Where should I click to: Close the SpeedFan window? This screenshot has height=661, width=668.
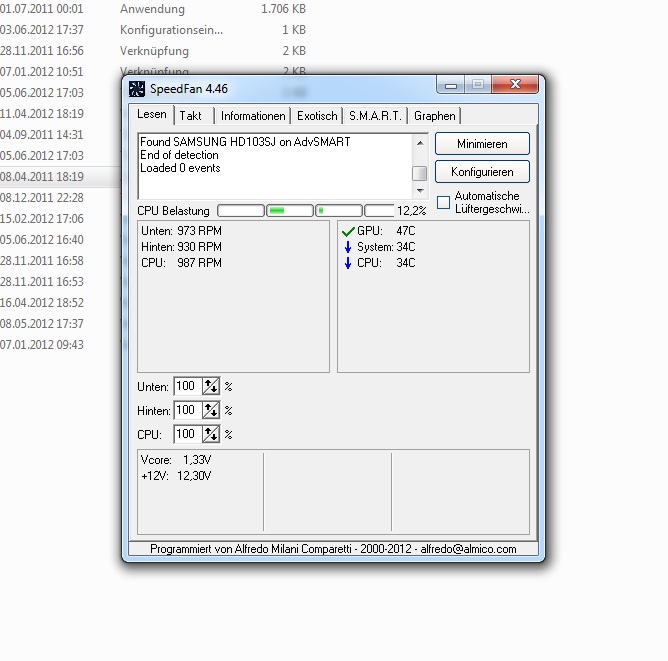pos(515,84)
